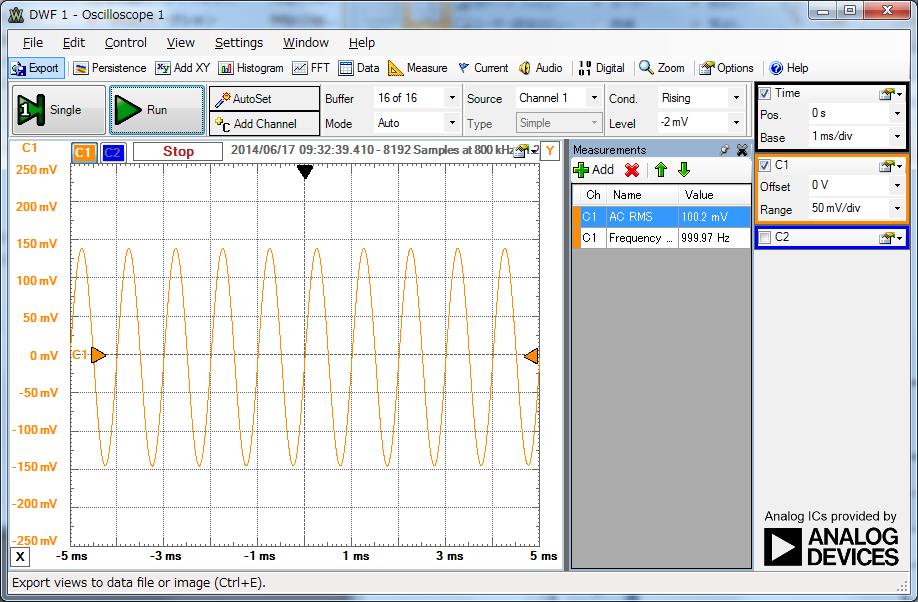Disable the C1 channel checkbox
This screenshot has height=602, width=918.
click(765, 165)
